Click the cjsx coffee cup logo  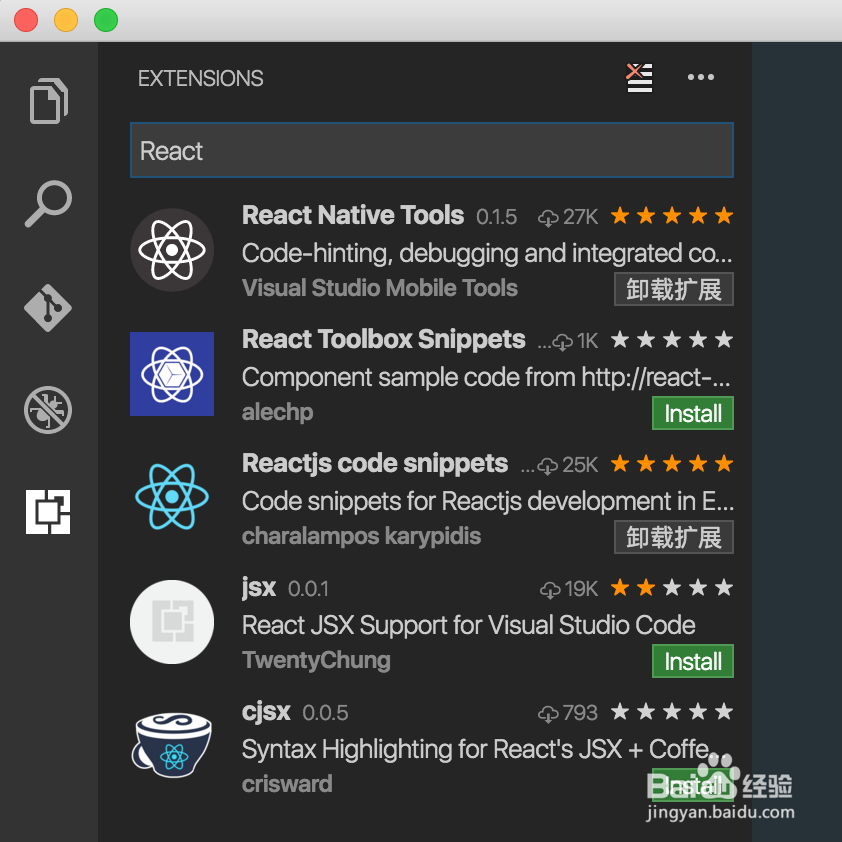(x=172, y=745)
